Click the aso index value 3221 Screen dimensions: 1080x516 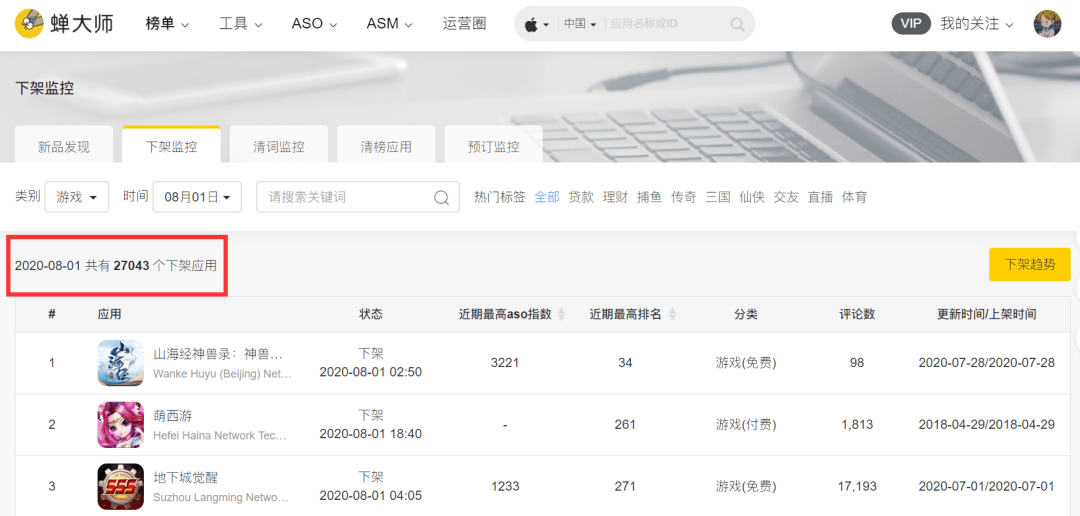505,363
